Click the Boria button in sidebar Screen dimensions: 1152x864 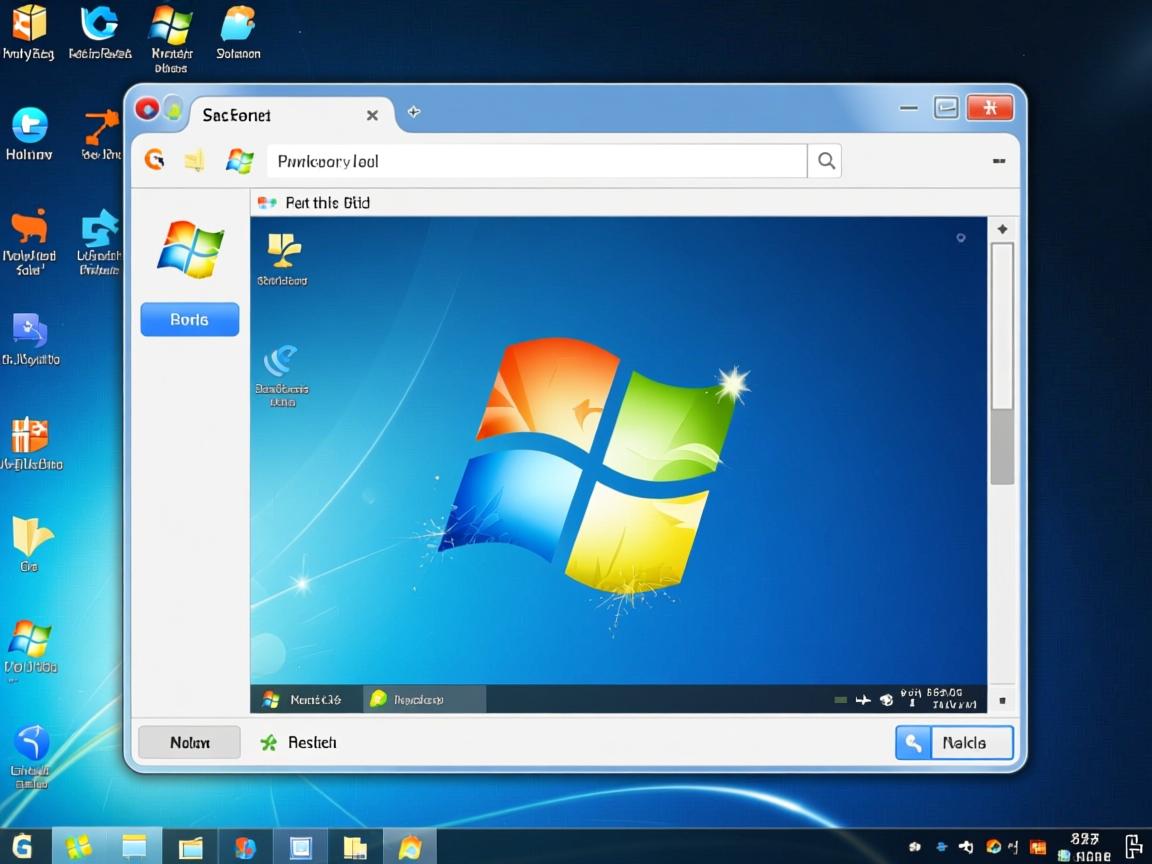190,320
